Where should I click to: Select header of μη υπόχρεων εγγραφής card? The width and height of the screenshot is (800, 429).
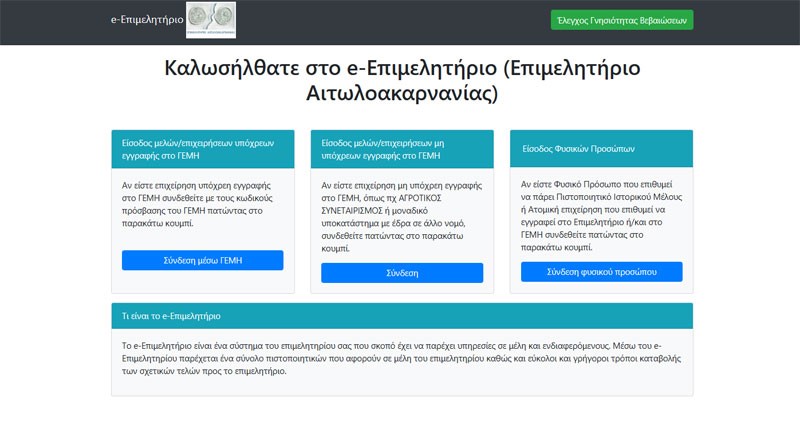(x=402, y=149)
